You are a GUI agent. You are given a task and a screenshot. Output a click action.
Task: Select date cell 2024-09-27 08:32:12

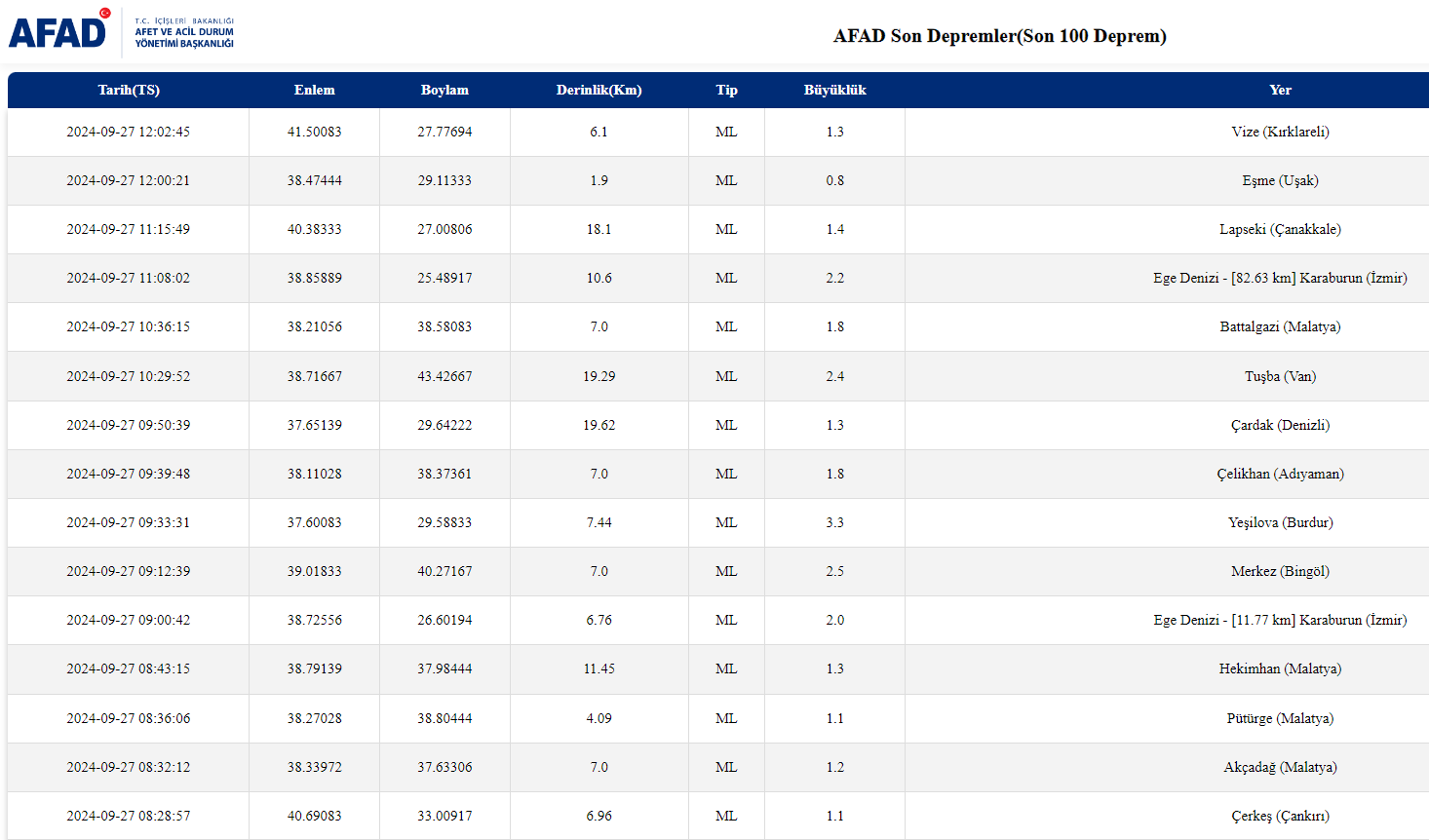(129, 767)
